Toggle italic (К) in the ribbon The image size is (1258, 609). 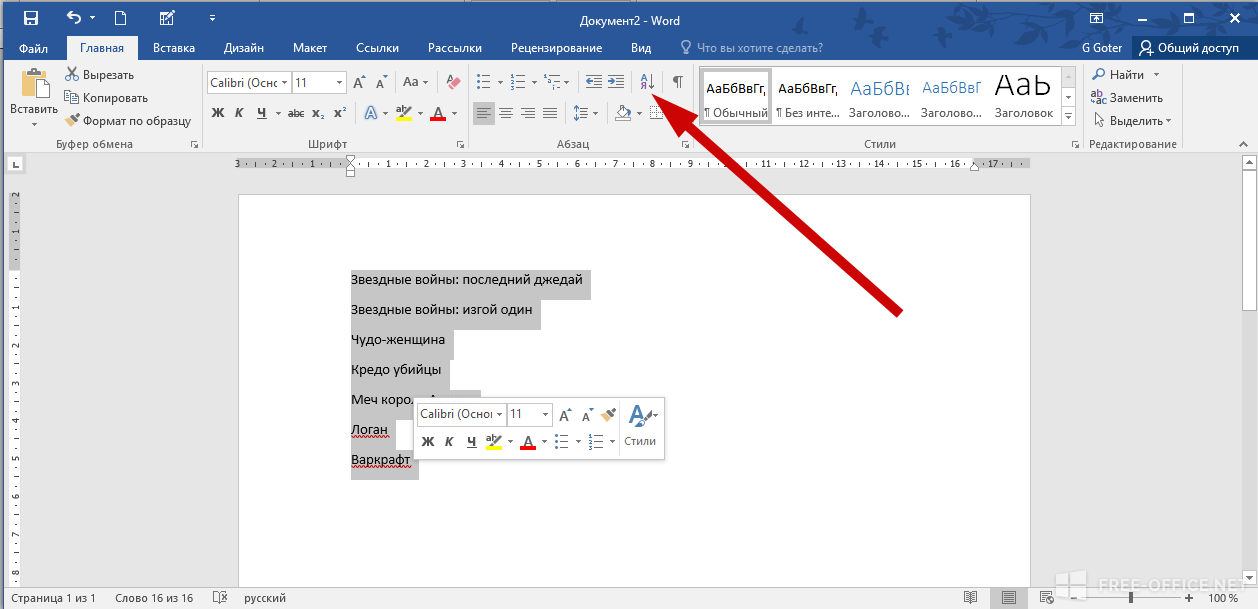point(240,113)
